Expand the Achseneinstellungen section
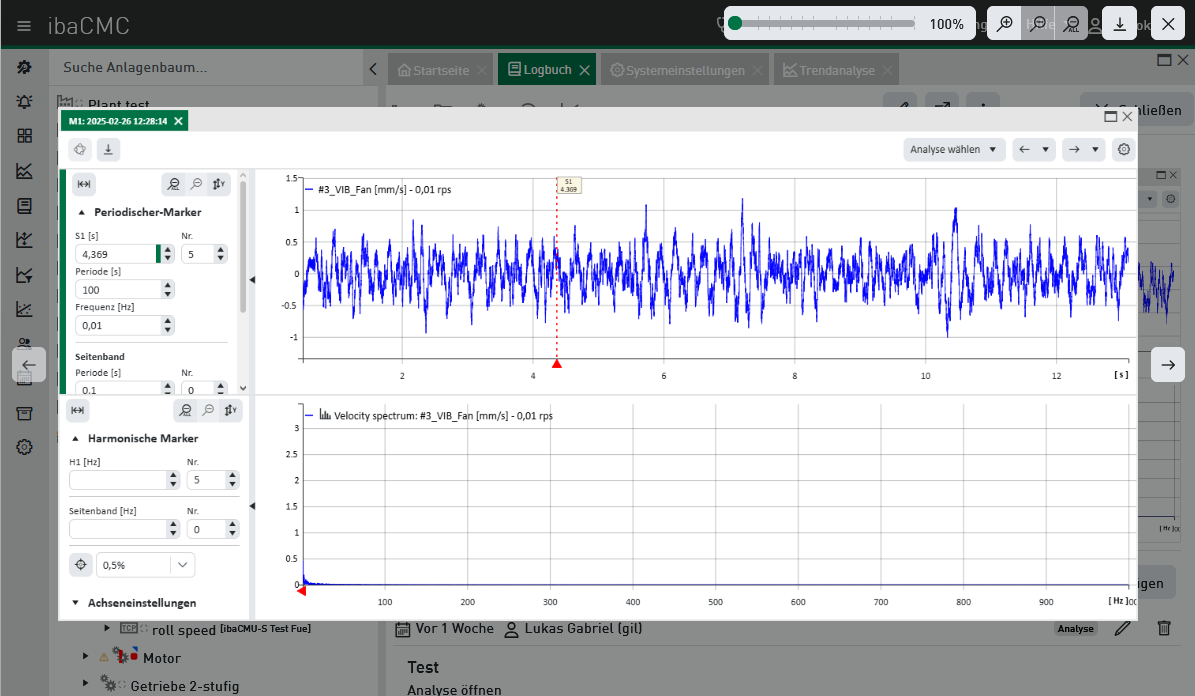Screen dimensions: 1195x696 75,603
